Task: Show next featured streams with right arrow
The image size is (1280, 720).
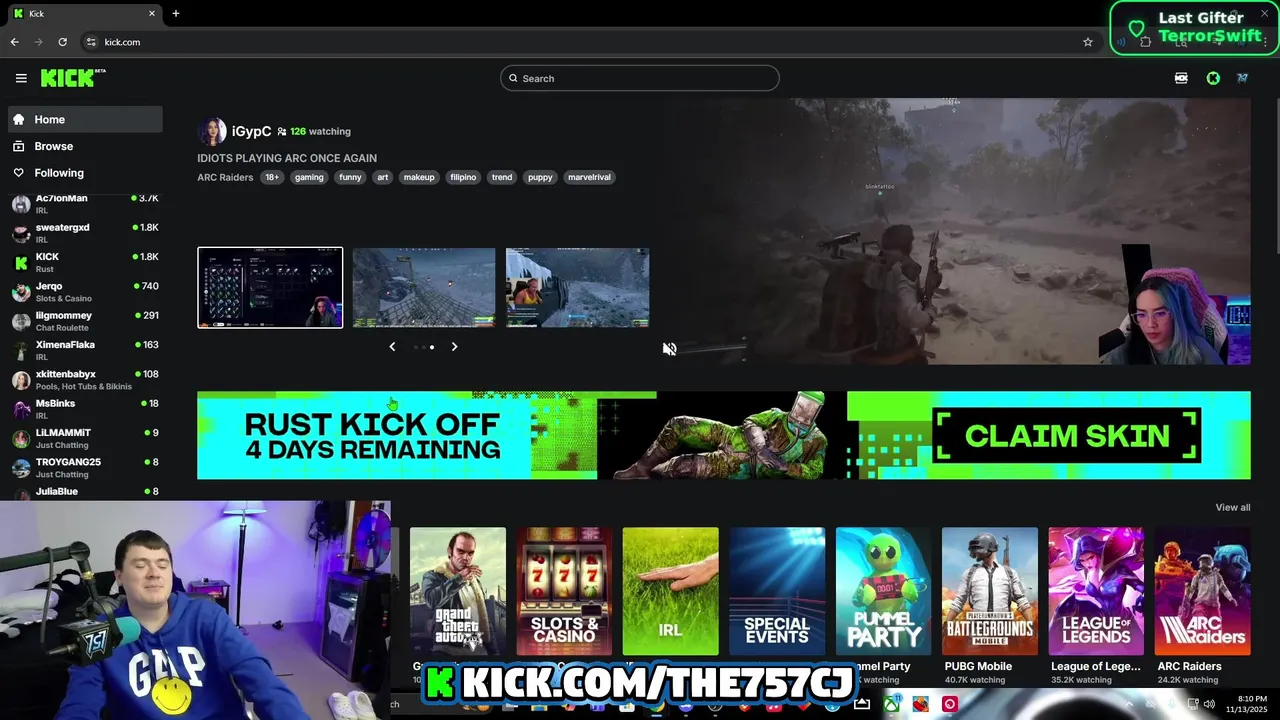Action: click(x=454, y=347)
